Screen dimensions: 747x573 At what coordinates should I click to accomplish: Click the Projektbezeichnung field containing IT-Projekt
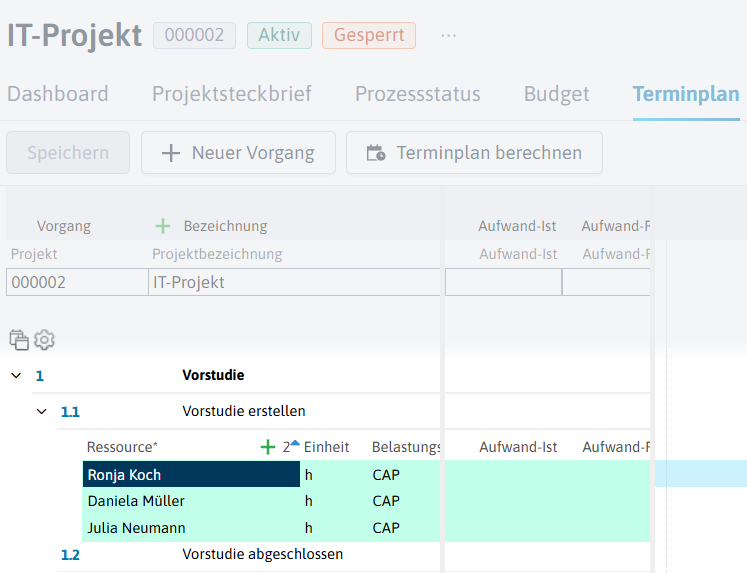coord(294,282)
